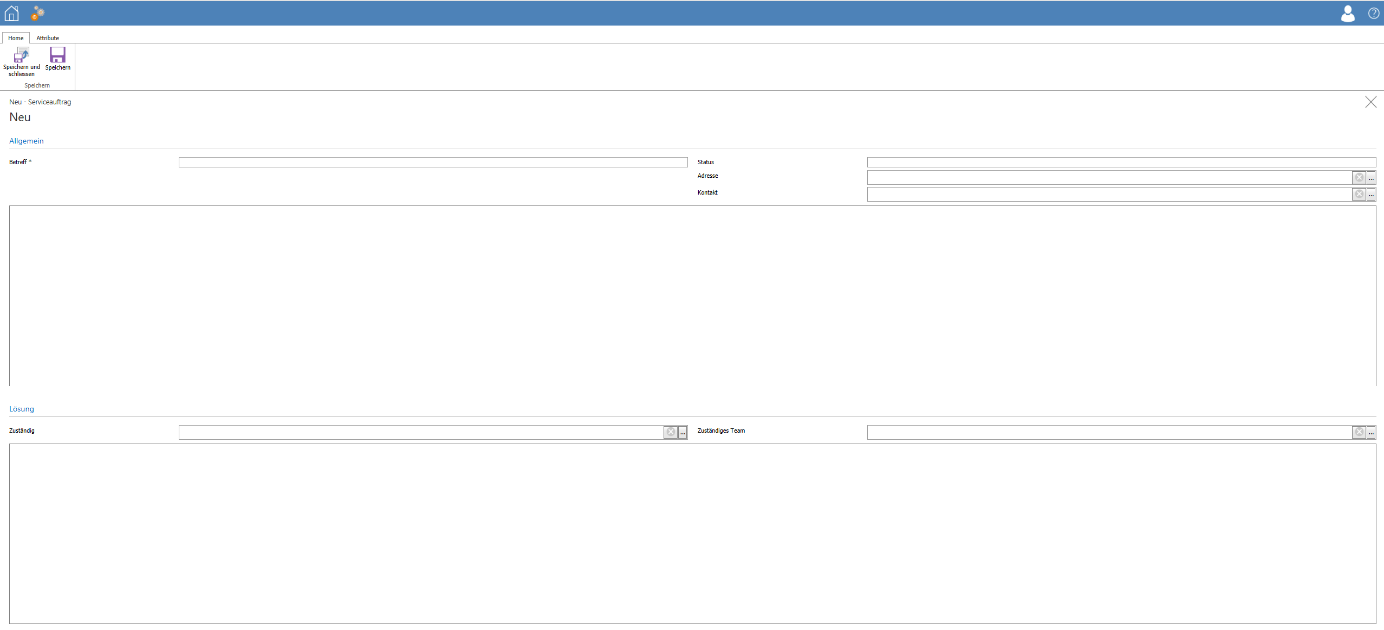Click the Allgemein section header

tap(26, 141)
